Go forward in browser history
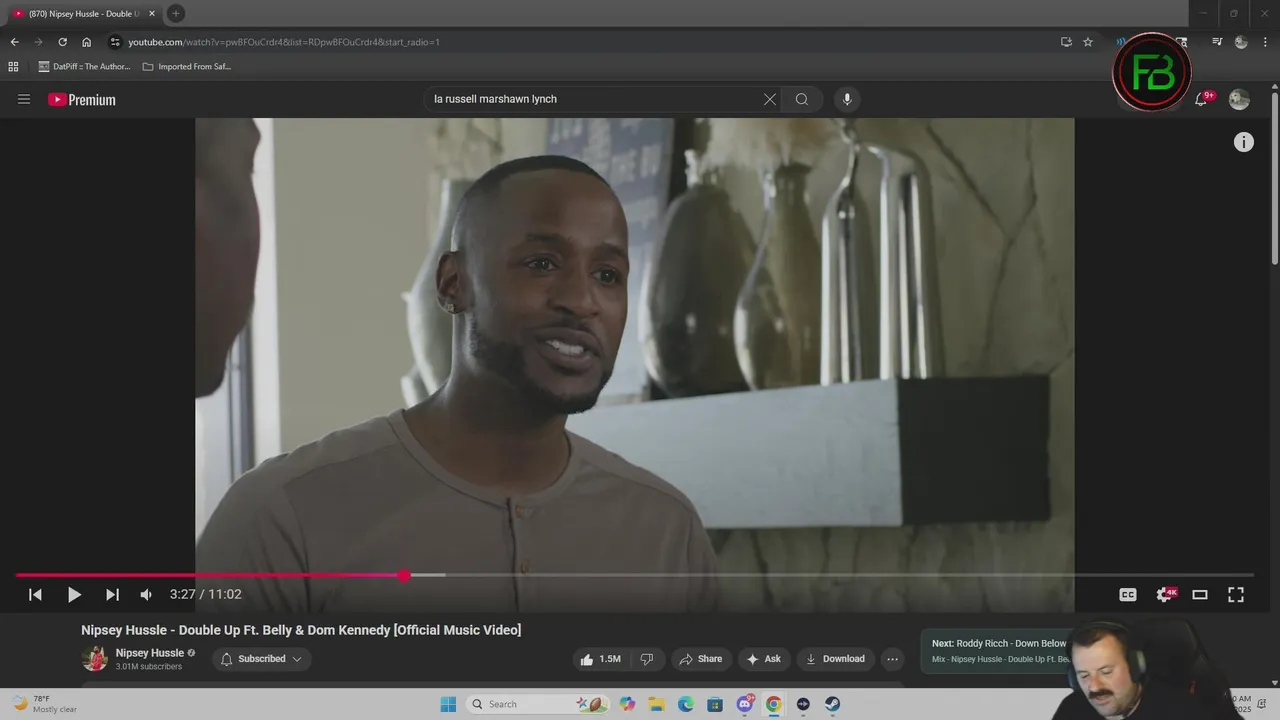This screenshot has width=1280, height=720. pyautogui.click(x=38, y=42)
